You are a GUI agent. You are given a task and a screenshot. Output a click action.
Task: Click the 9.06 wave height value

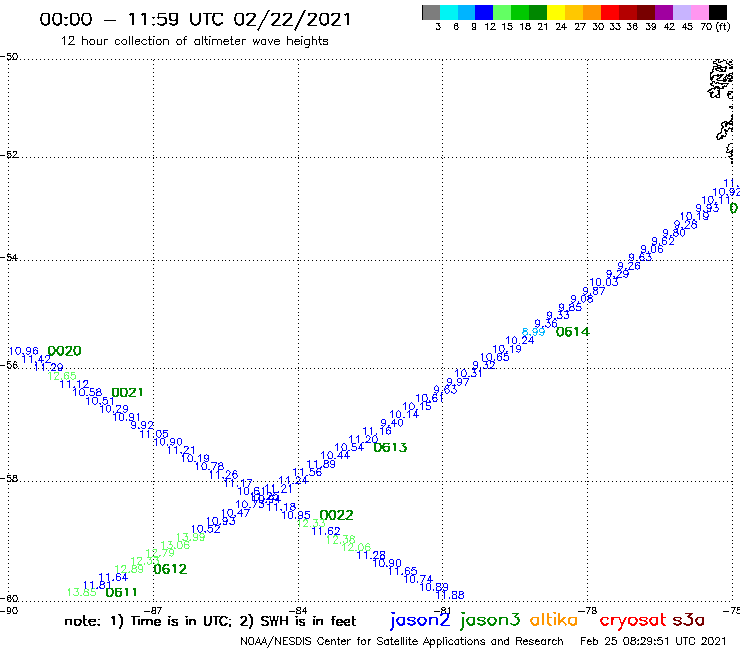[x=652, y=249]
